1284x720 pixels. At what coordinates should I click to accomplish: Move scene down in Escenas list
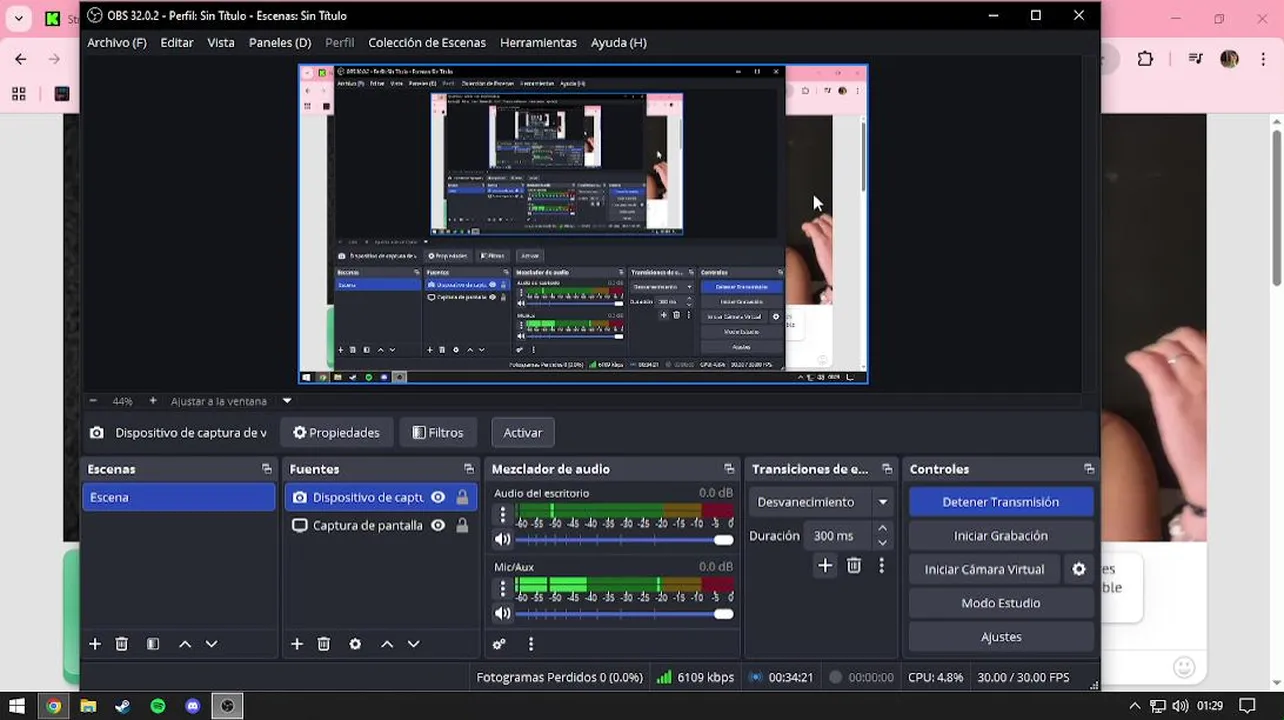[x=211, y=644]
